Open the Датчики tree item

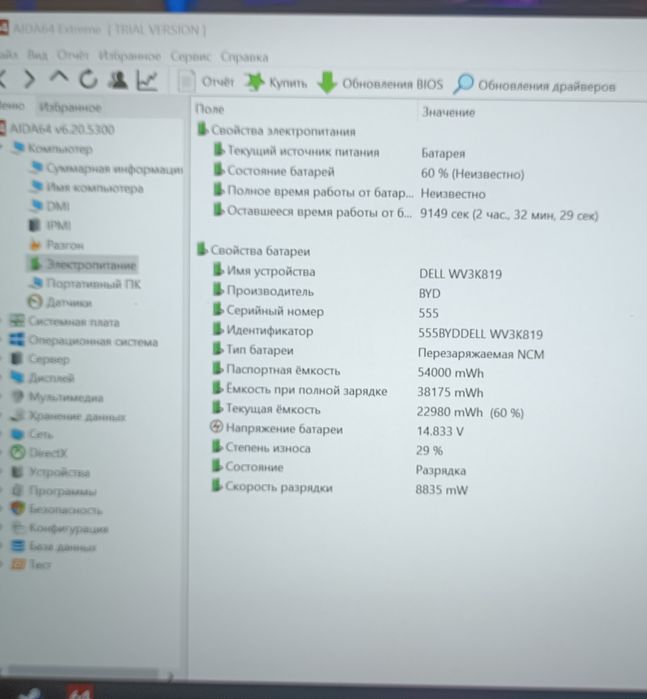coord(60,303)
